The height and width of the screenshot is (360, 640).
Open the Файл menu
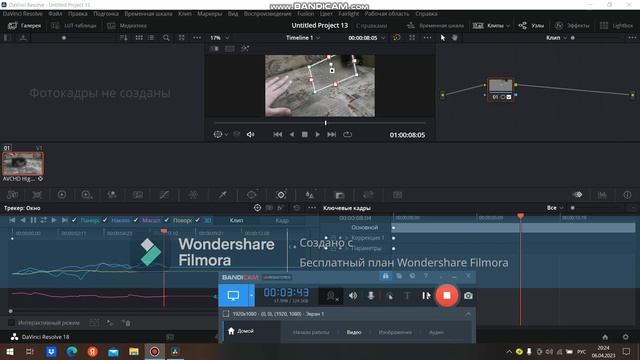55,13
